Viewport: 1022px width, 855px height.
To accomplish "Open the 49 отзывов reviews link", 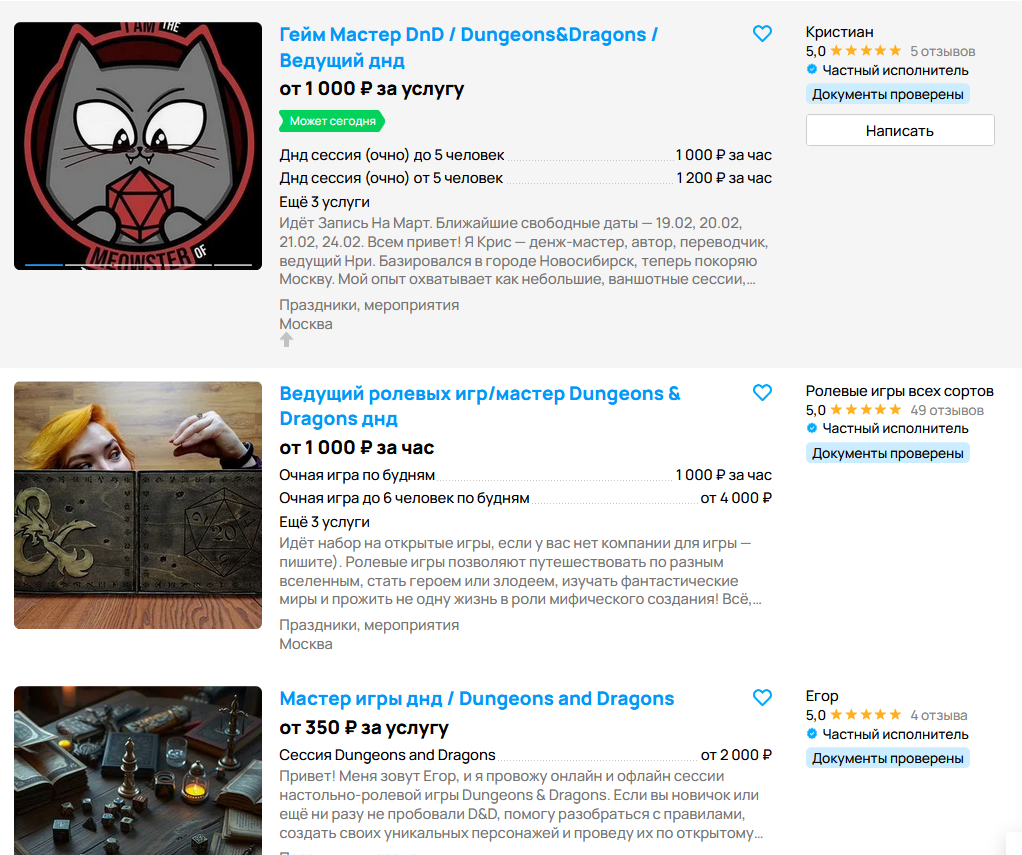I will (947, 411).
